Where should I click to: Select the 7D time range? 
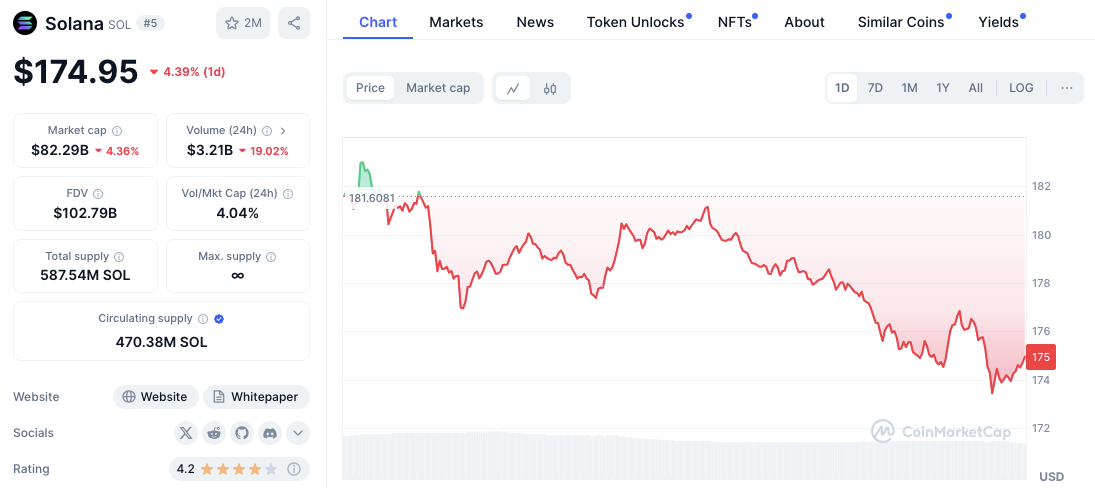click(875, 88)
